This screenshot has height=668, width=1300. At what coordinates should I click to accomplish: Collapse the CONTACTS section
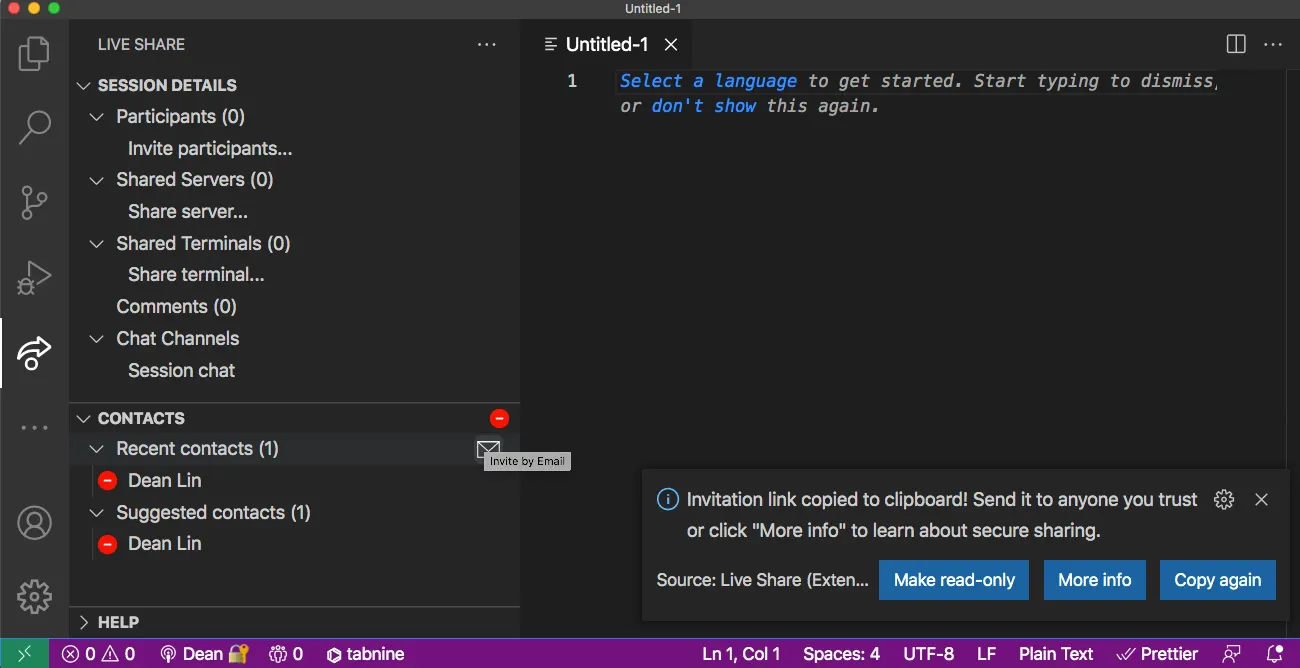coord(83,418)
